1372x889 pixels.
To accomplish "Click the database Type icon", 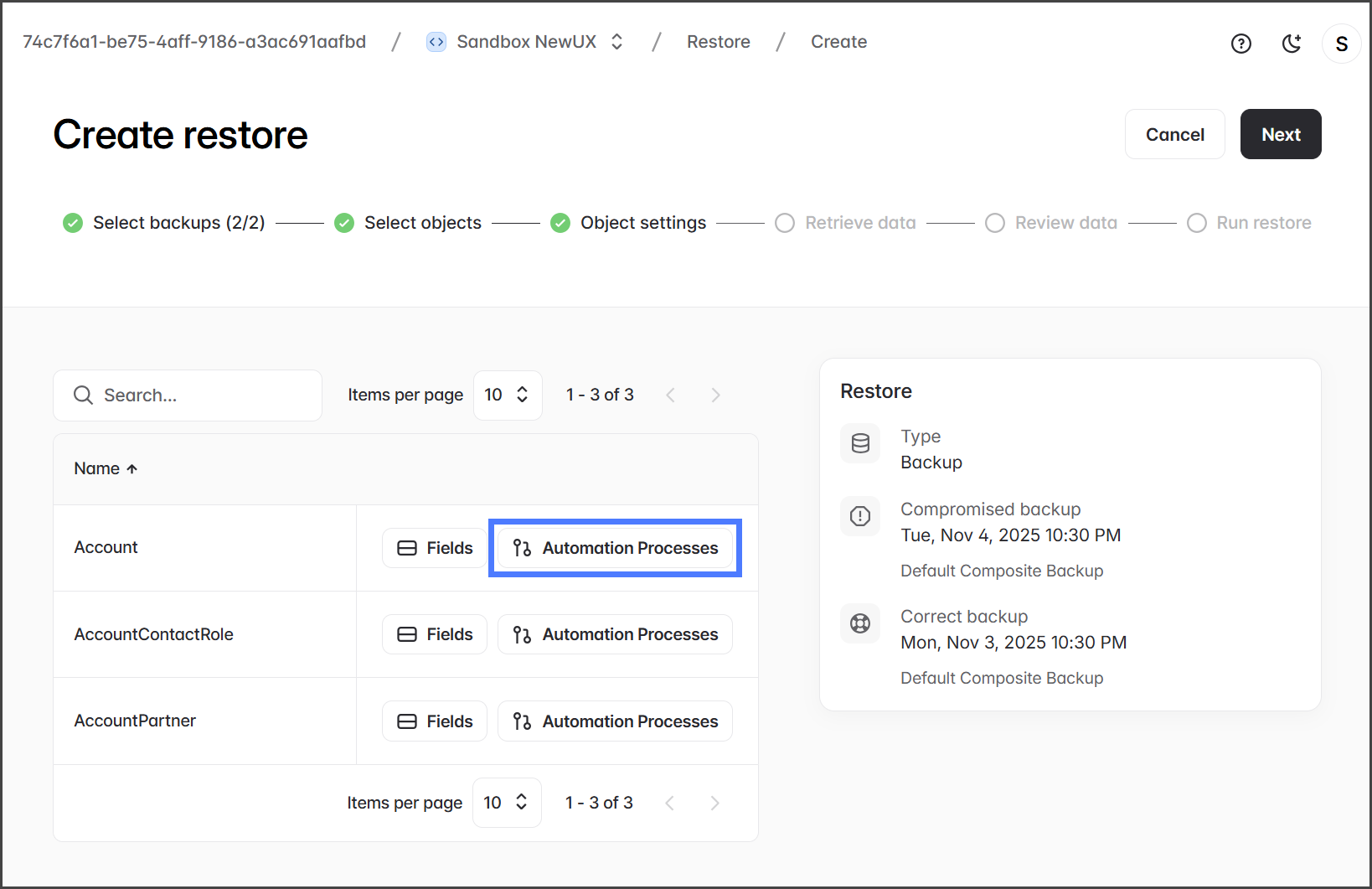I will 860,443.
